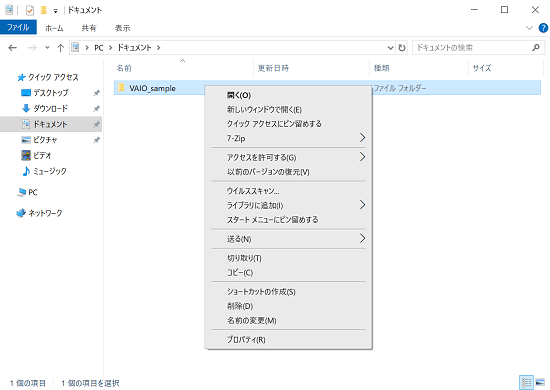The image size is (550, 390).
Task: Sort by the 種類 column header
Action: click(419, 68)
